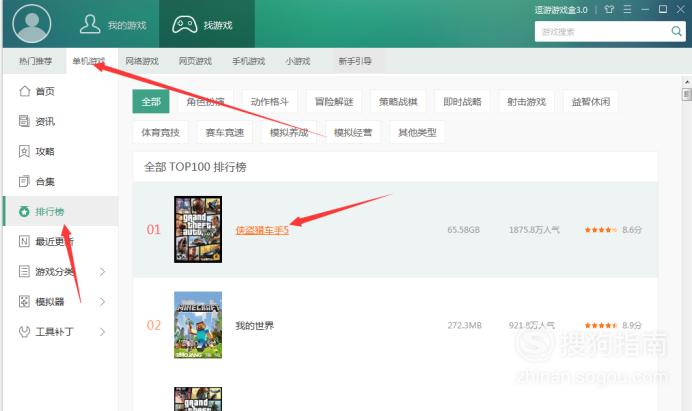Click the vertical scrollbar thumb
The height and width of the screenshot is (411, 692).
(686, 94)
